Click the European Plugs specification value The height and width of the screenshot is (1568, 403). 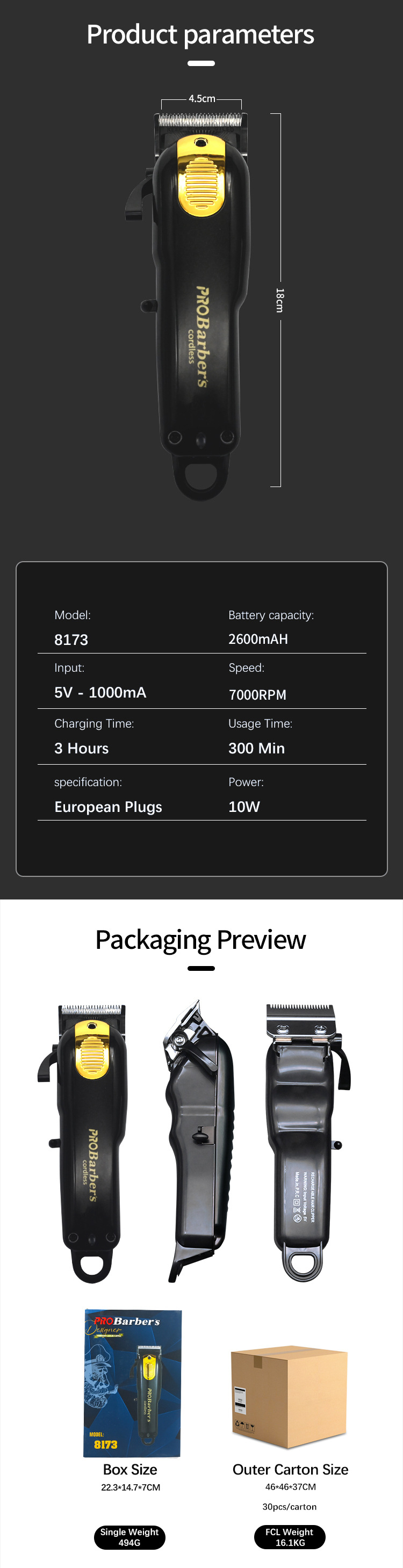(x=109, y=807)
